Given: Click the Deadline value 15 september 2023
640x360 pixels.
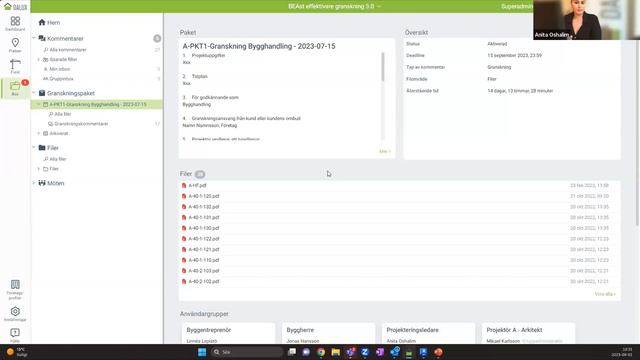Looking at the screenshot, I should point(514,56).
